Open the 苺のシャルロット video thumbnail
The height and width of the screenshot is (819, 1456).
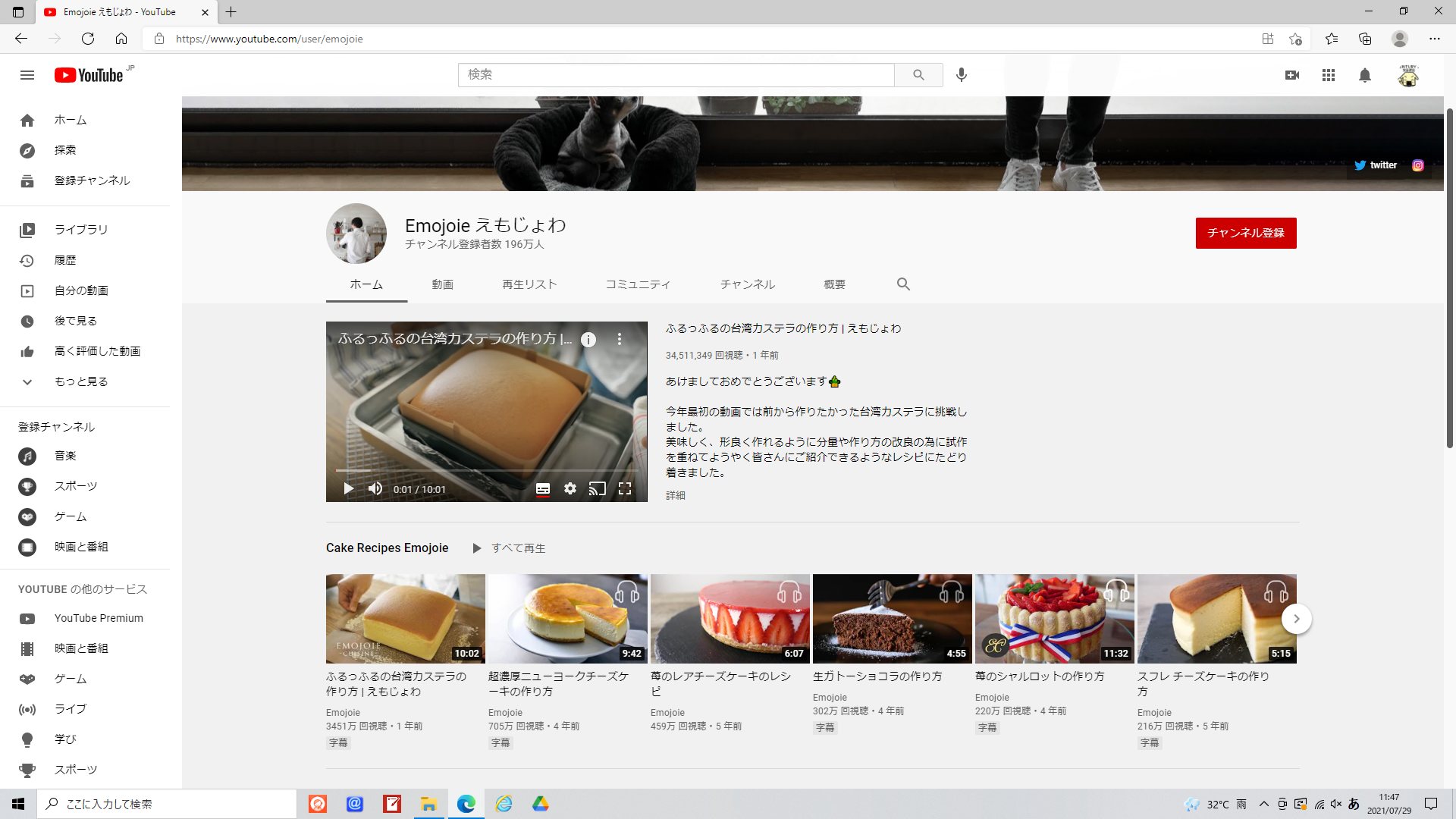1055,619
